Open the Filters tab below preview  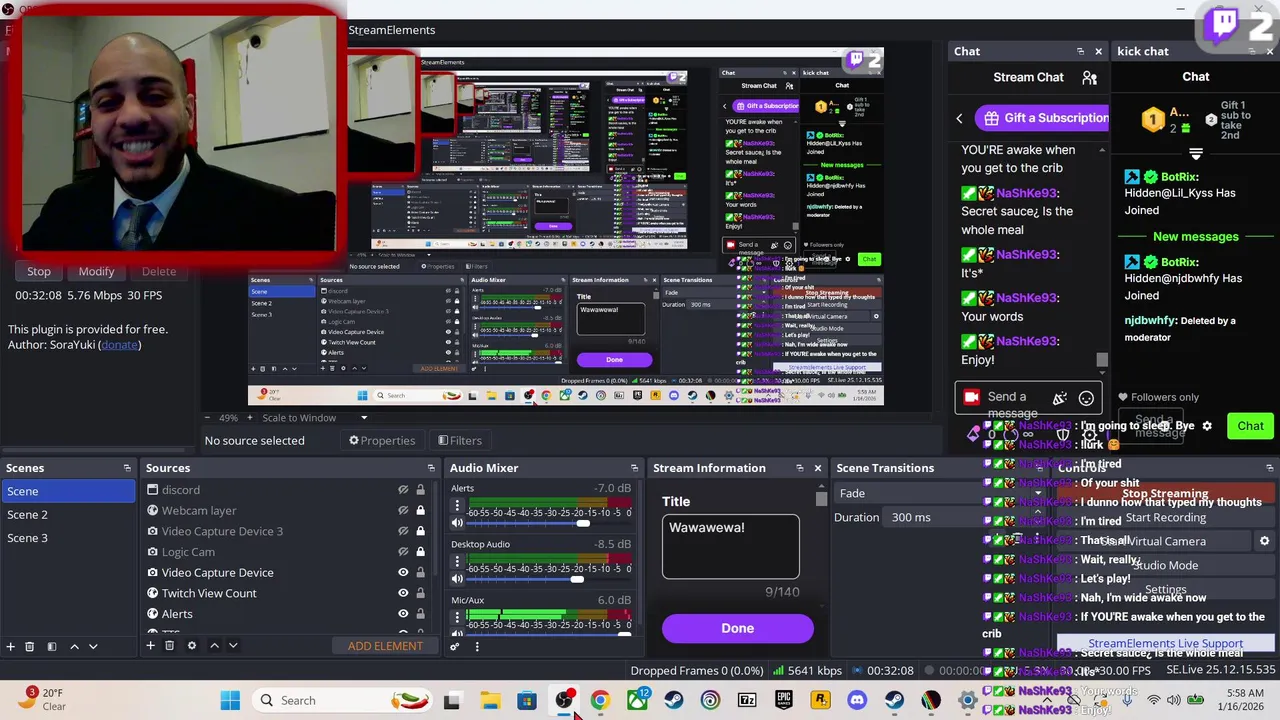pyautogui.click(x=460, y=440)
